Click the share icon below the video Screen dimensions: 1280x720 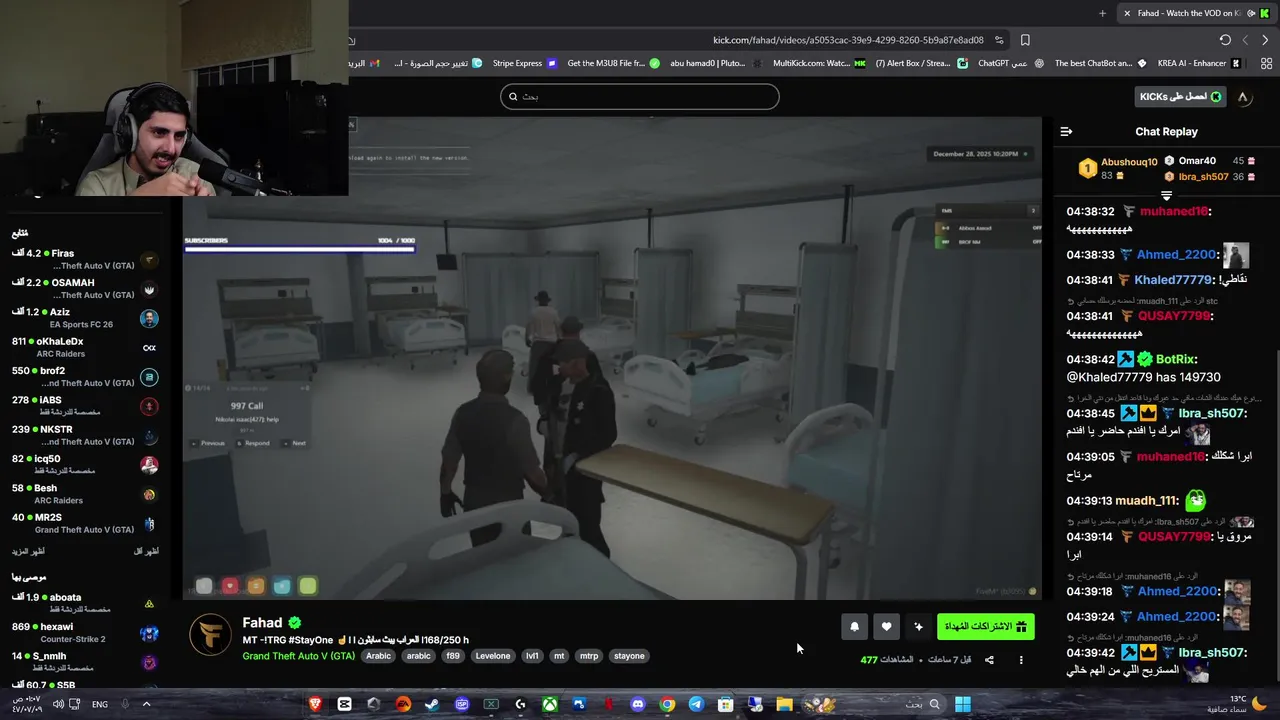pyautogui.click(x=989, y=660)
